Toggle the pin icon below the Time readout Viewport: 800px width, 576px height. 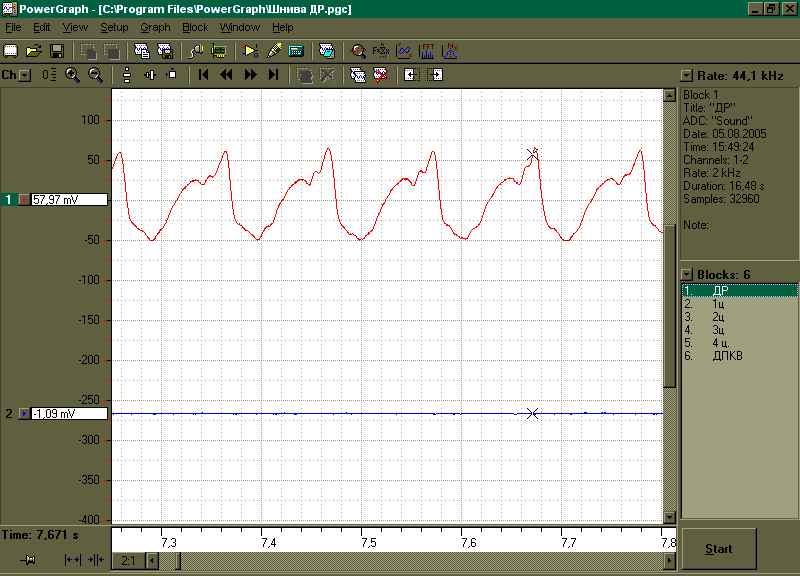pyautogui.click(x=29, y=560)
